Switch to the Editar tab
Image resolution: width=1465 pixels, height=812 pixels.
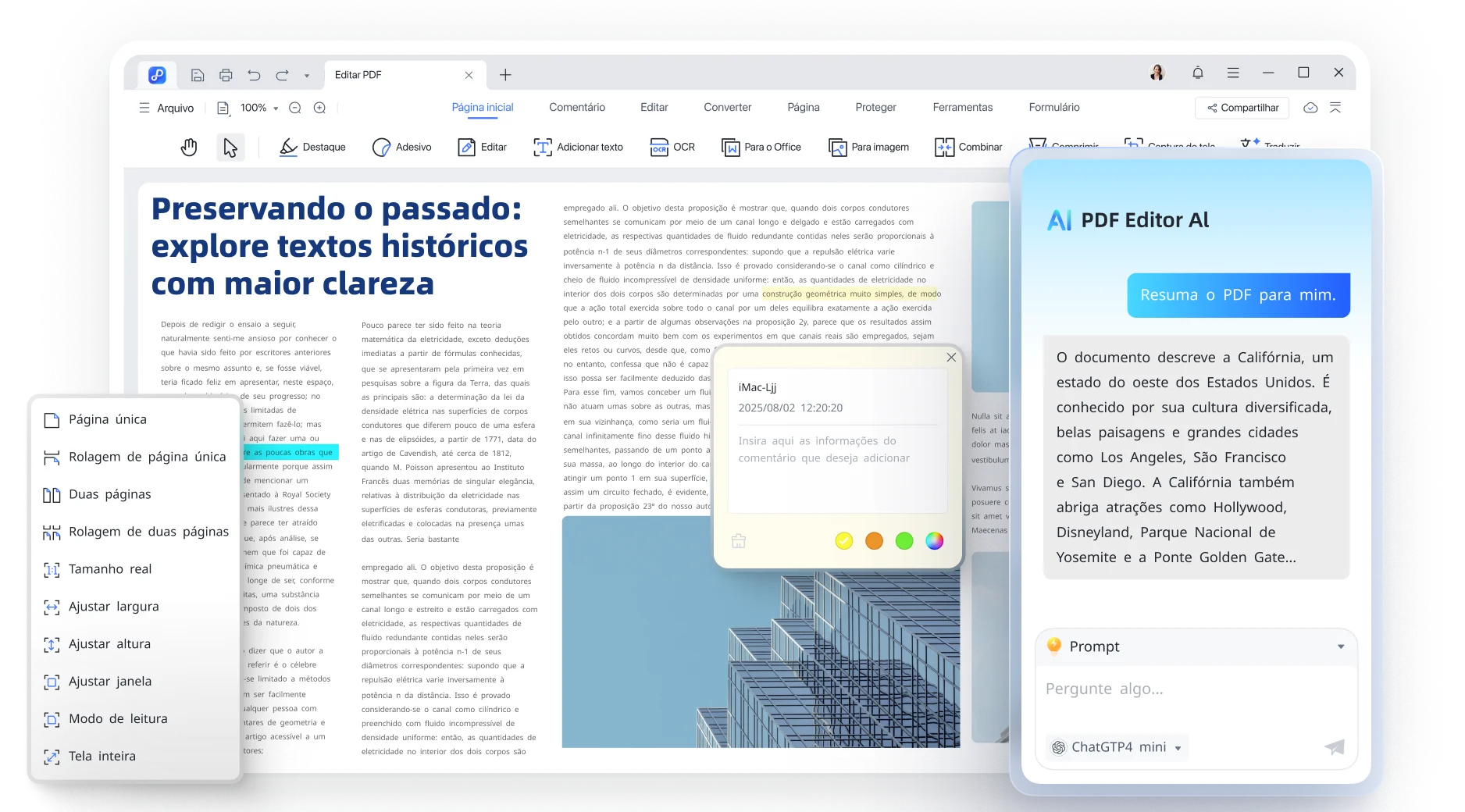coord(654,107)
